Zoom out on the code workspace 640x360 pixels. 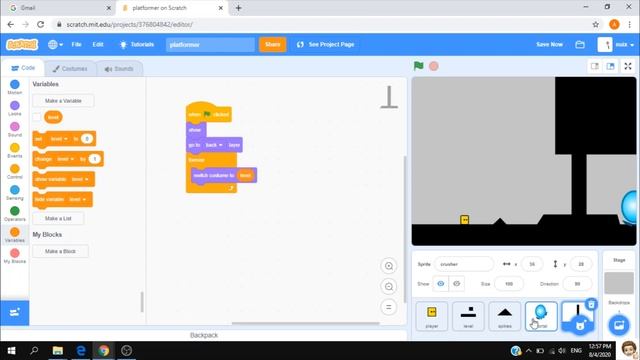[389, 287]
